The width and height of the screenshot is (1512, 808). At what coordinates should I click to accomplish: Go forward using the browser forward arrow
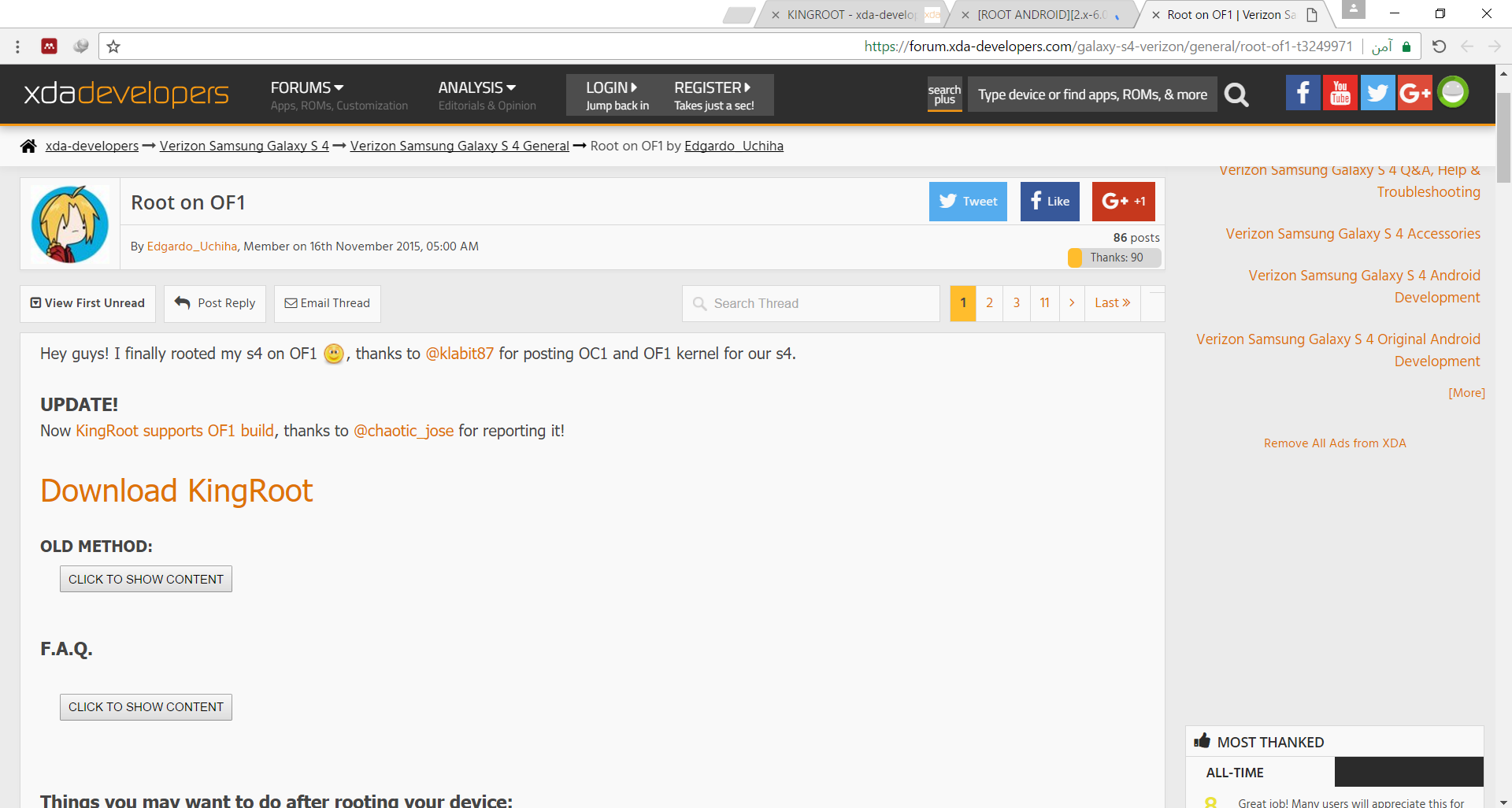[1494, 46]
